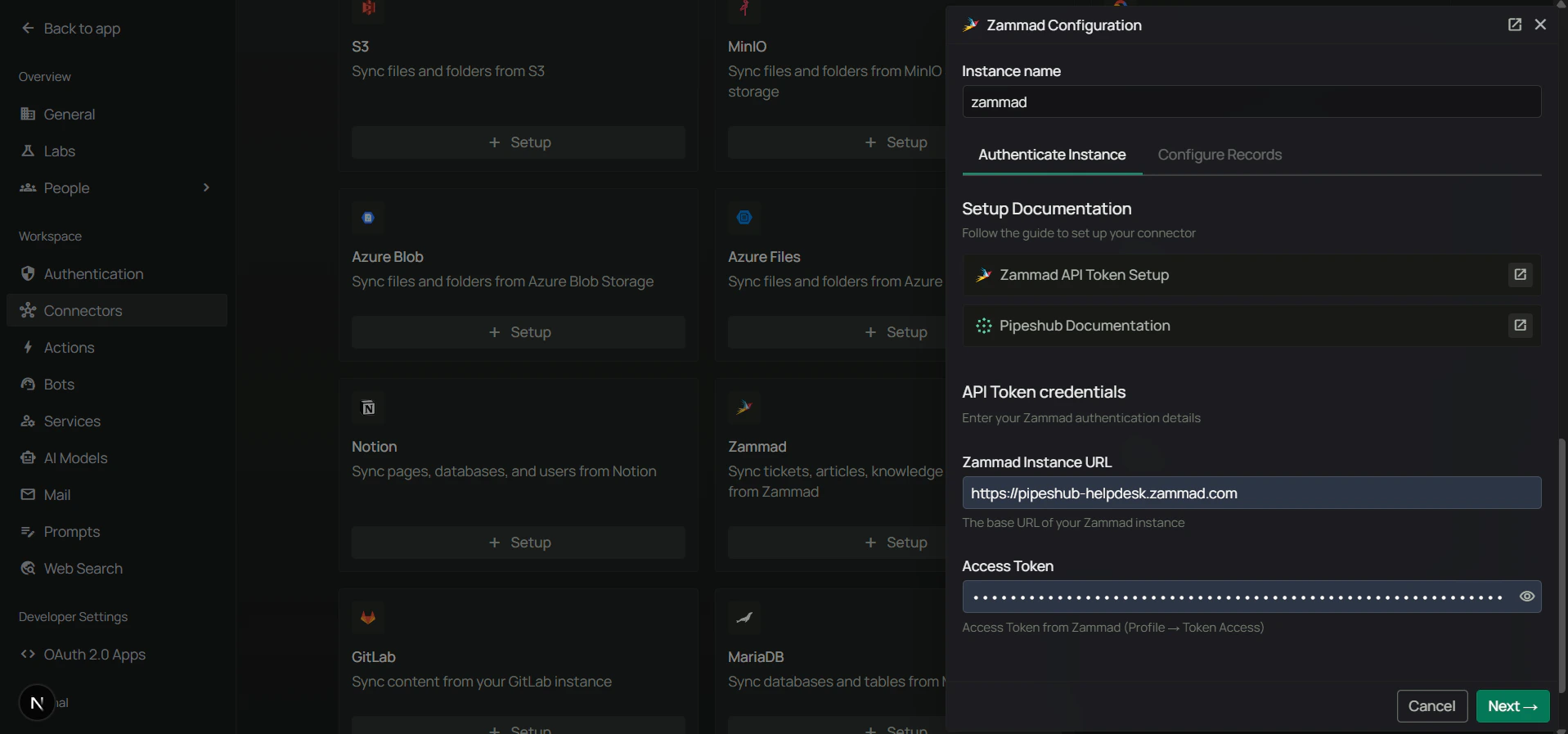
Task: Select Connectors in the sidebar
Action: click(117, 310)
